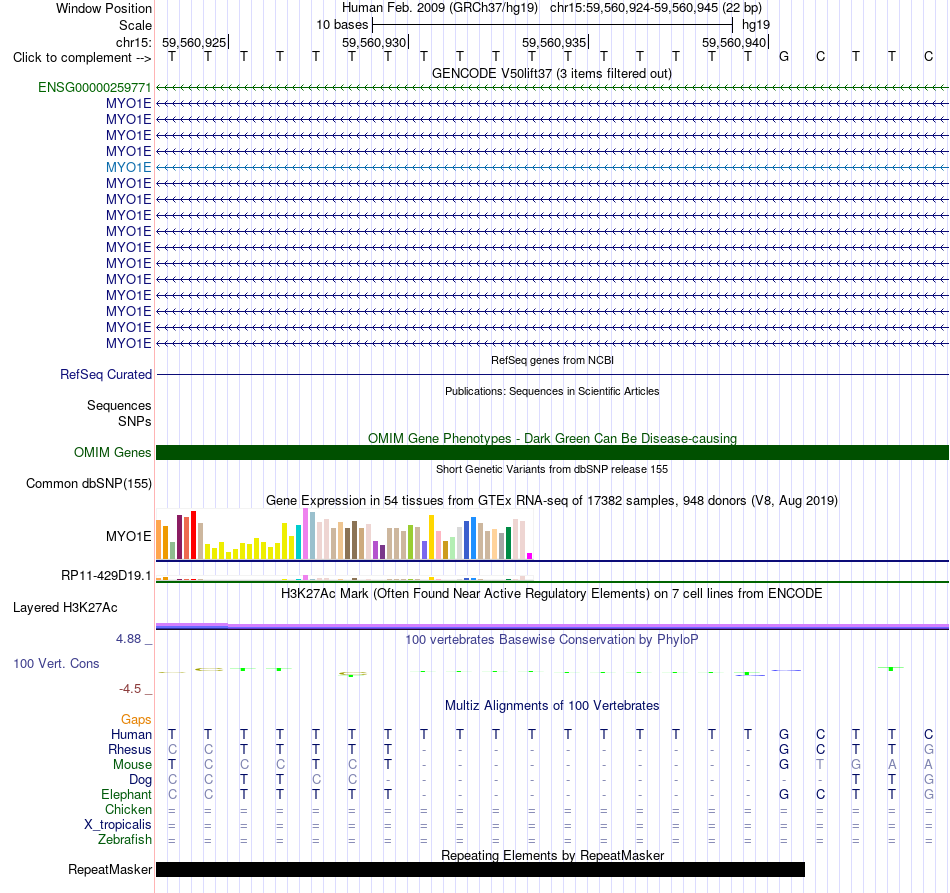Click the magenta last bar in MYO1E GTEx chart
The height and width of the screenshot is (893, 950).
[x=530, y=556]
